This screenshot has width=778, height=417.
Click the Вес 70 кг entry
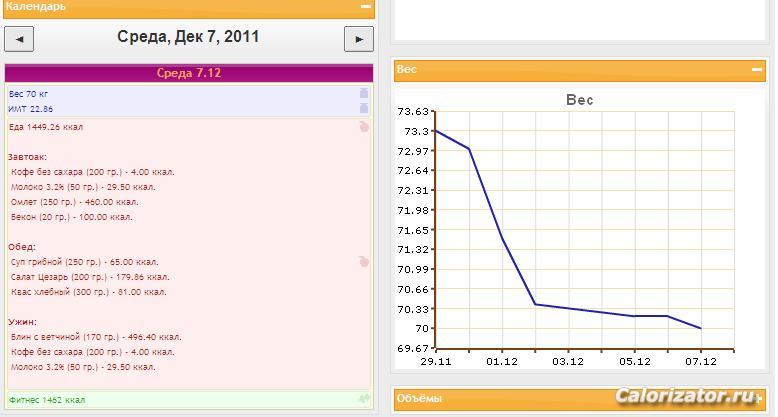click(x=29, y=94)
